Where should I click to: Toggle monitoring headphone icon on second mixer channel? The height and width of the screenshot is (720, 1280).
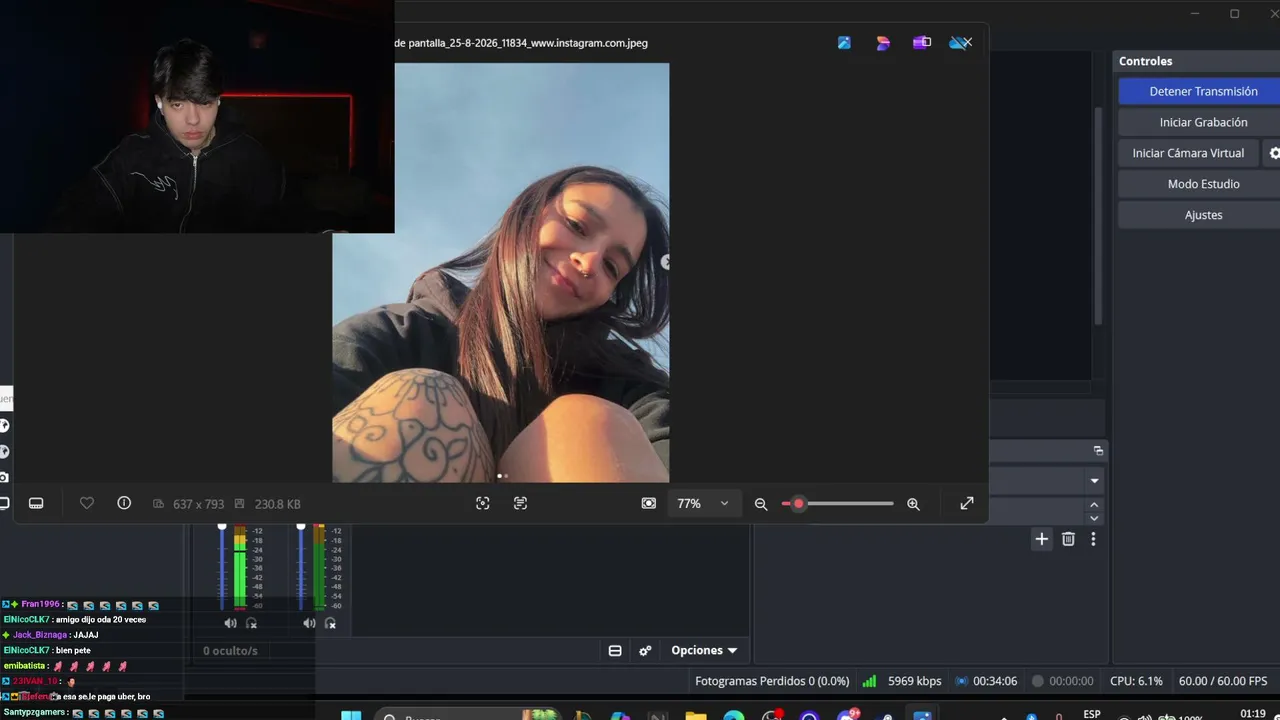(330, 623)
